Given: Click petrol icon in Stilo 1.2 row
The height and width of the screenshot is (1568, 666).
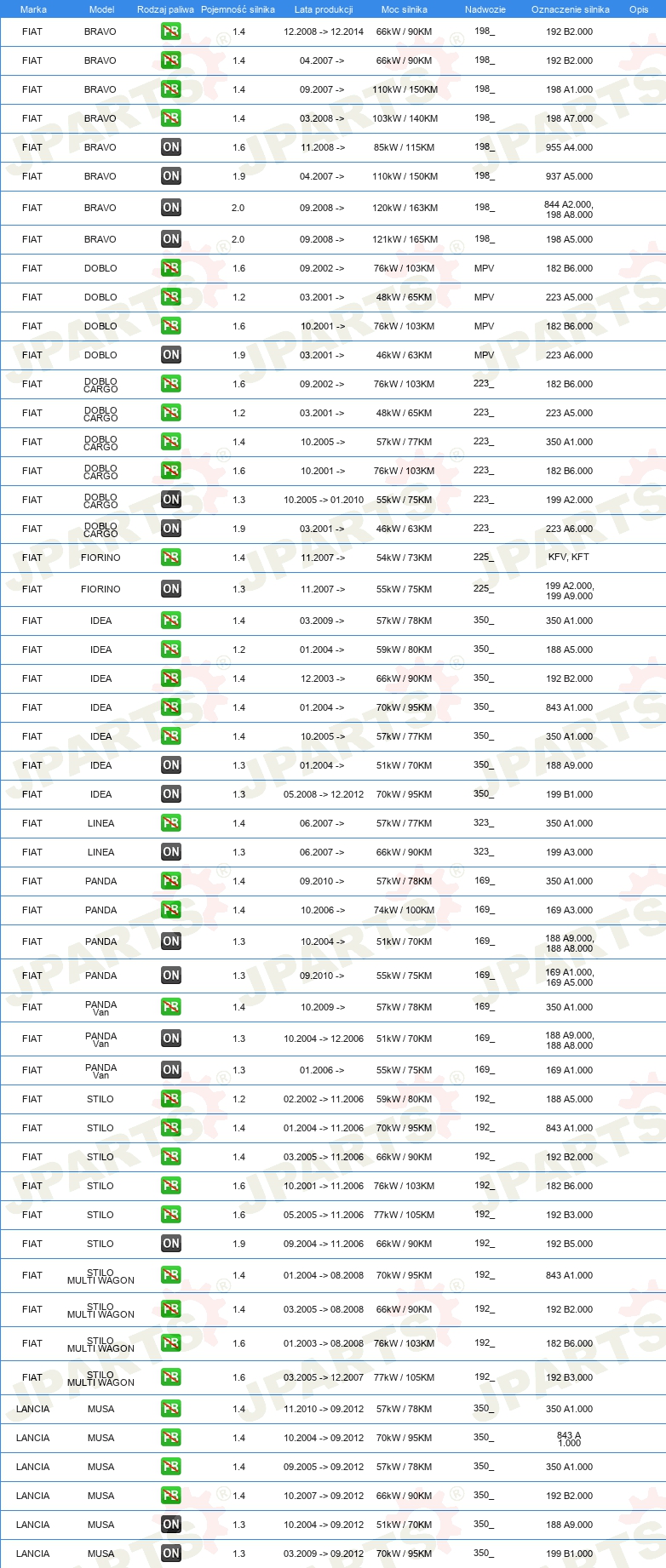Looking at the screenshot, I should click(x=171, y=1099).
